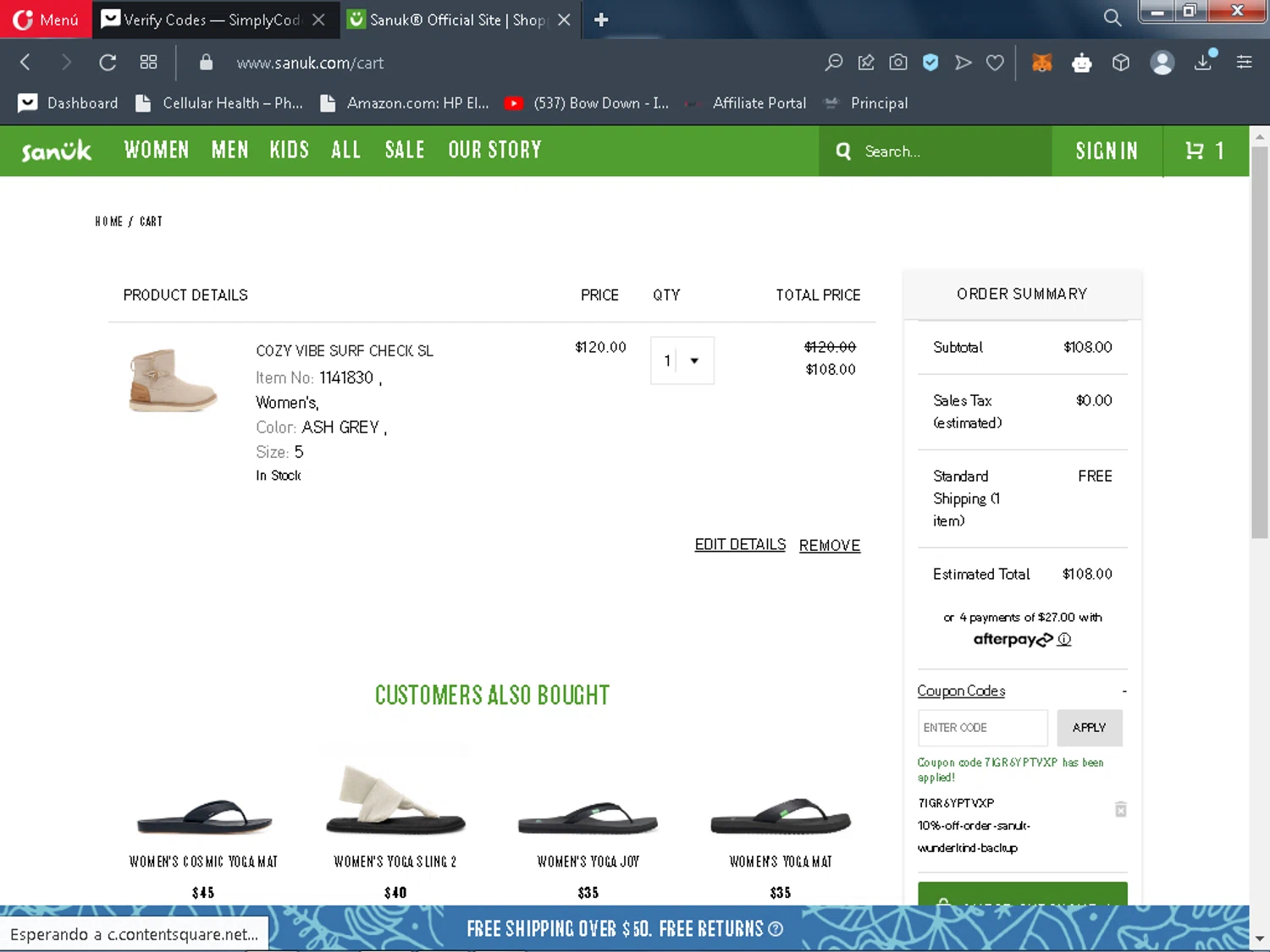Open the MetaMask fox extension
1270x952 pixels.
point(1042,62)
